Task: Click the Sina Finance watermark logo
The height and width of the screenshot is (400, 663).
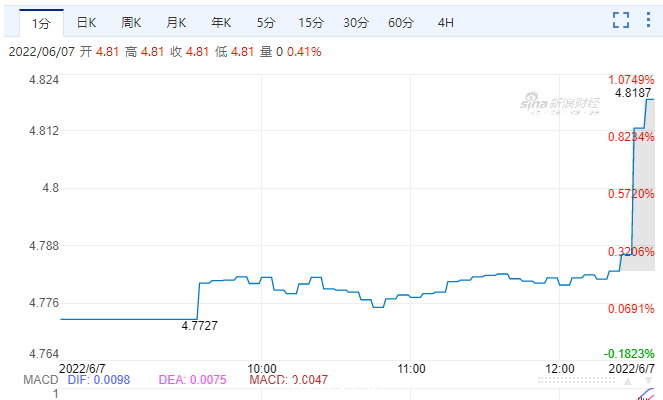Action: [560, 104]
